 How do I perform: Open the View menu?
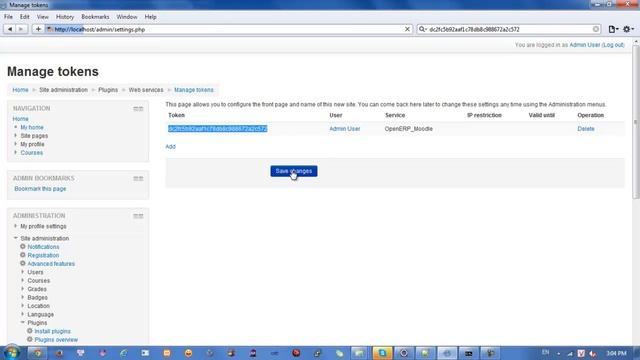tap(42, 17)
